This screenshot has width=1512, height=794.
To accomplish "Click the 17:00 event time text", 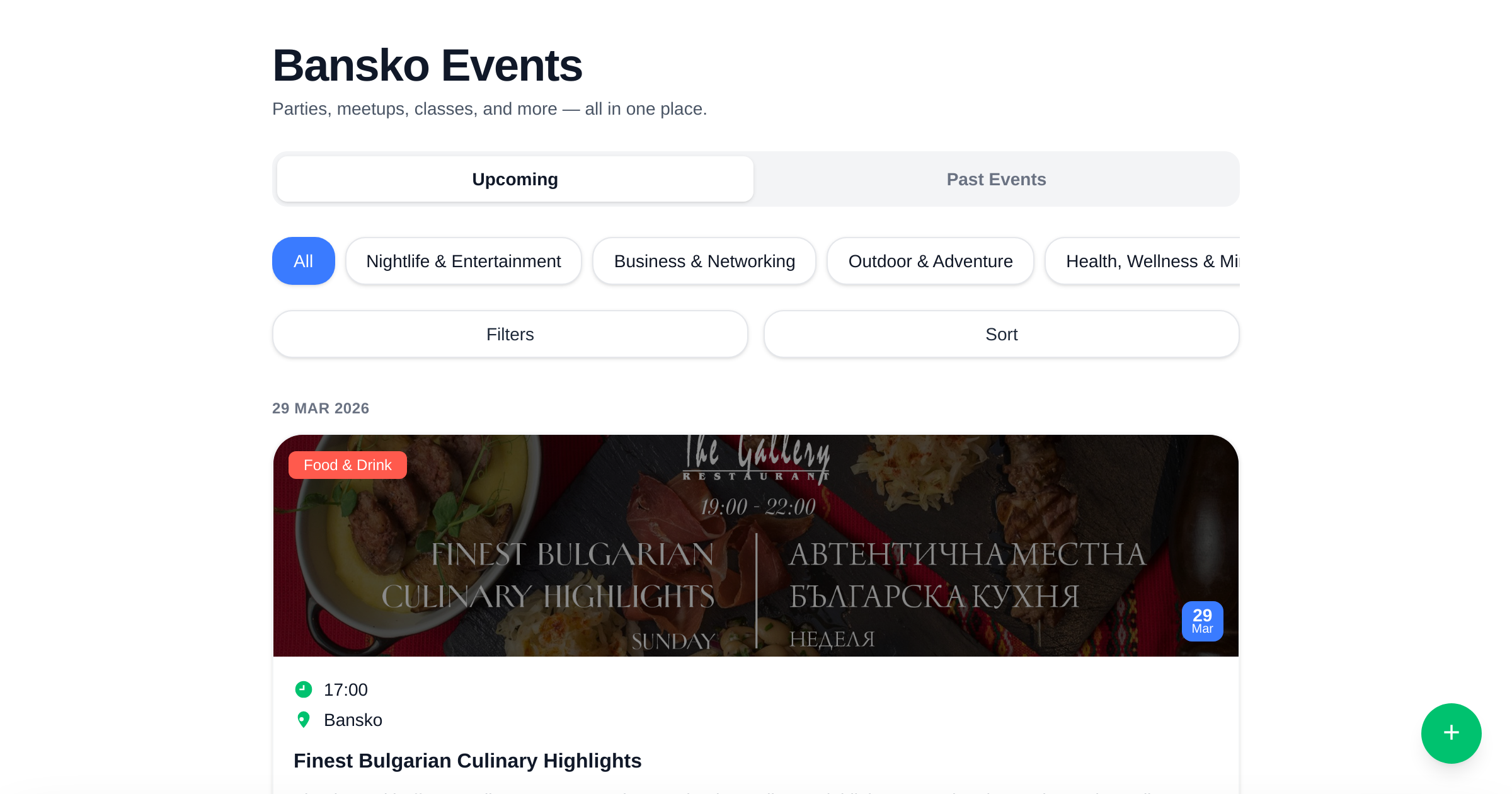I will pos(345,689).
